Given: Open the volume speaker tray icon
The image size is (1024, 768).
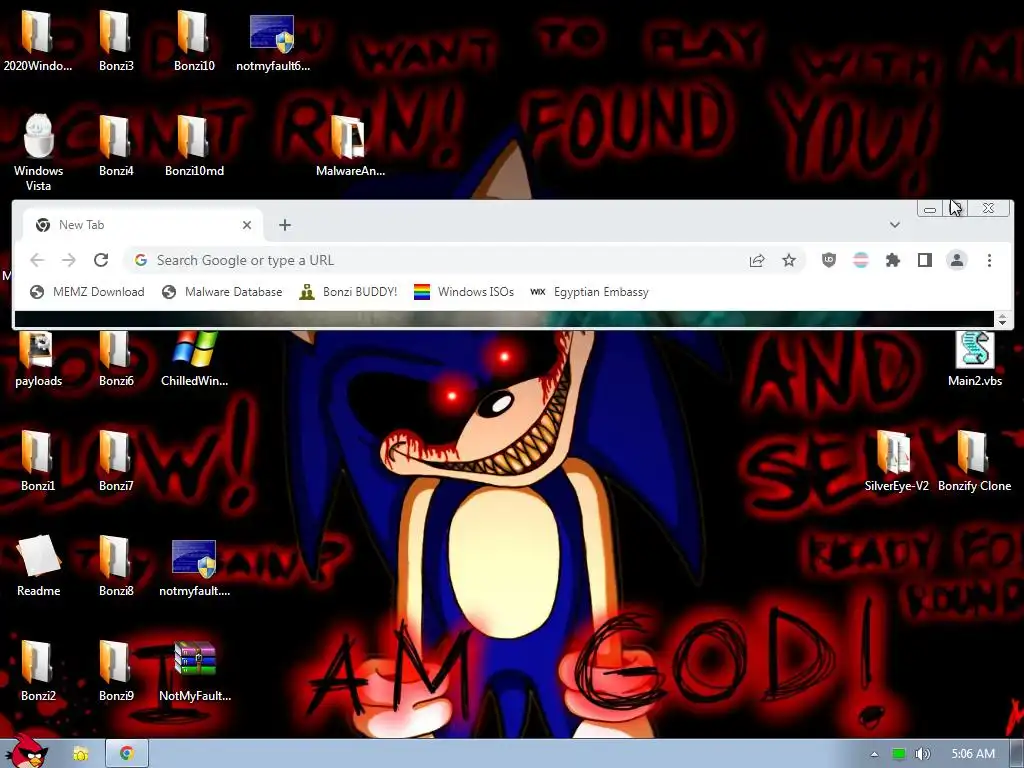Looking at the screenshot, I should (922, 754).
